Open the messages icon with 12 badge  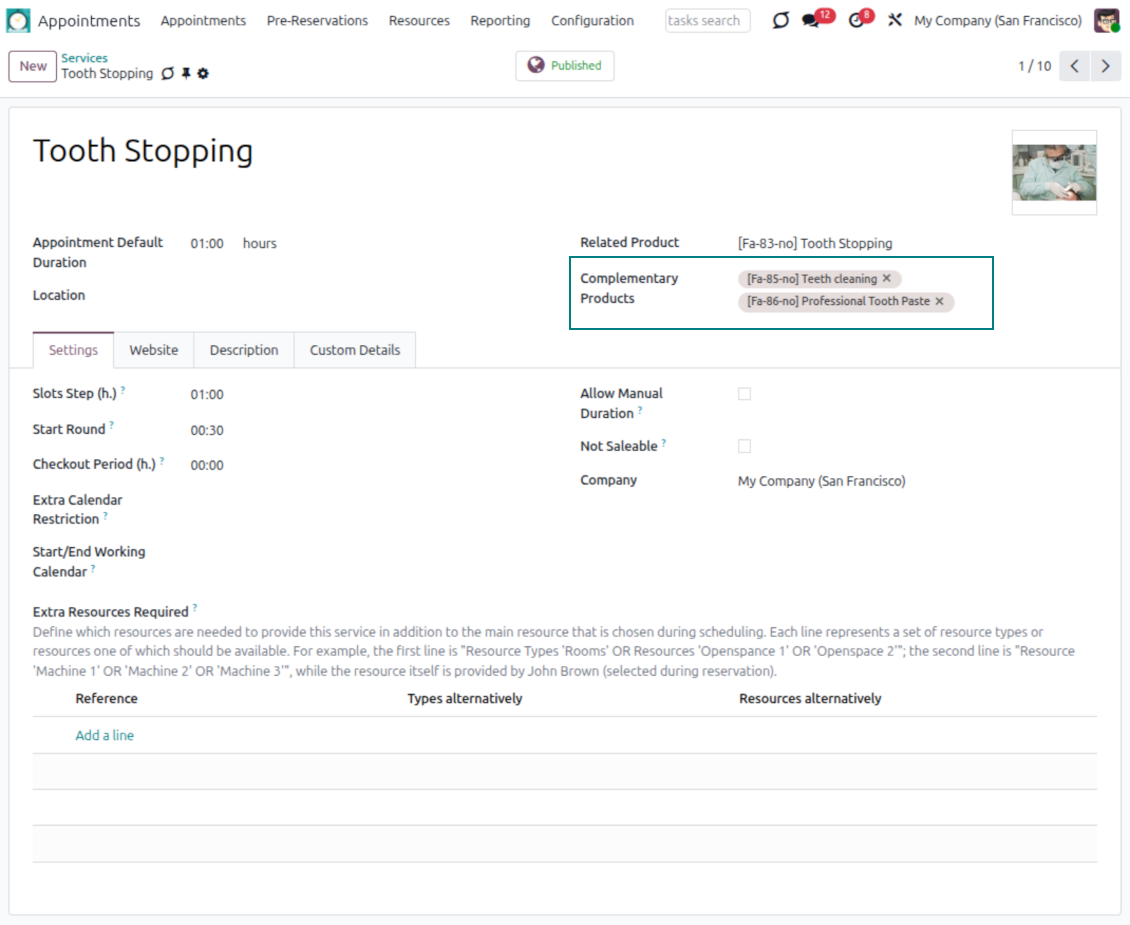pos(811,21)
